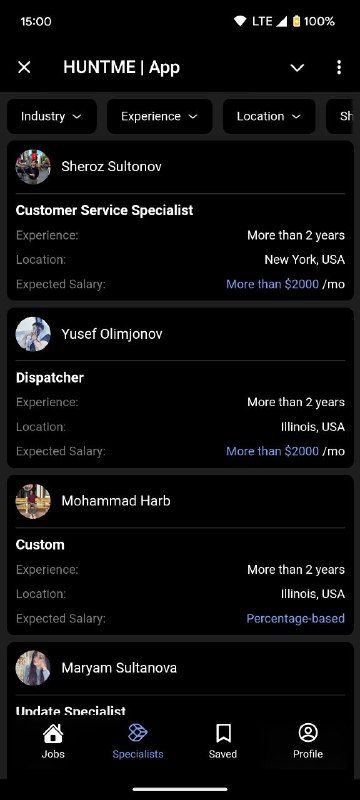
Task: Open the three-dot overflow menu
Action: point(339,67)
